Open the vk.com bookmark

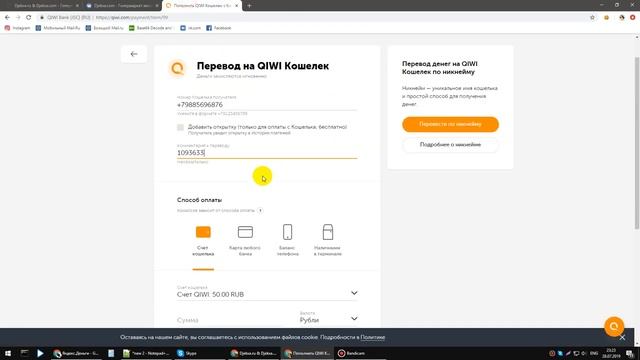(191, 28)
